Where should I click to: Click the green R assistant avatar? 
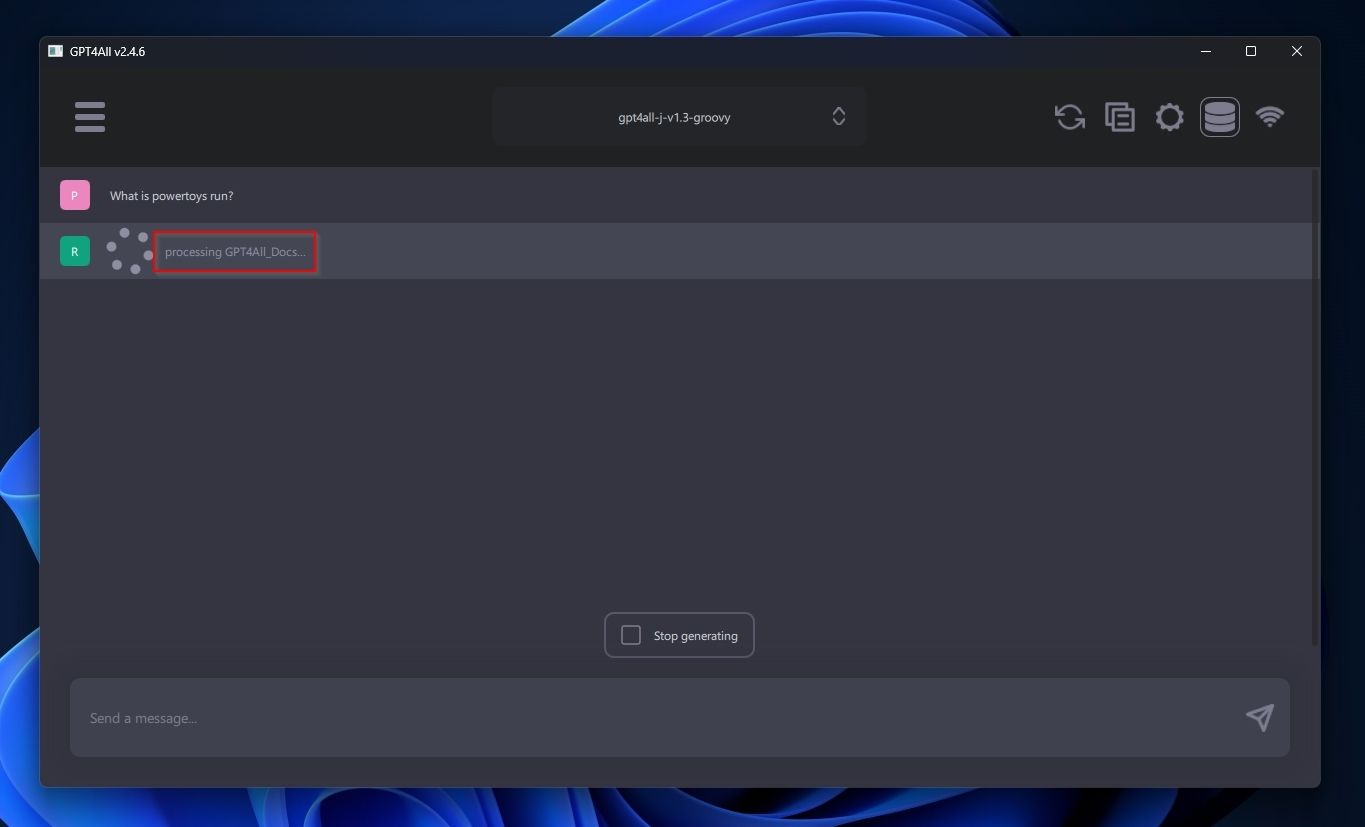point(74,251)
